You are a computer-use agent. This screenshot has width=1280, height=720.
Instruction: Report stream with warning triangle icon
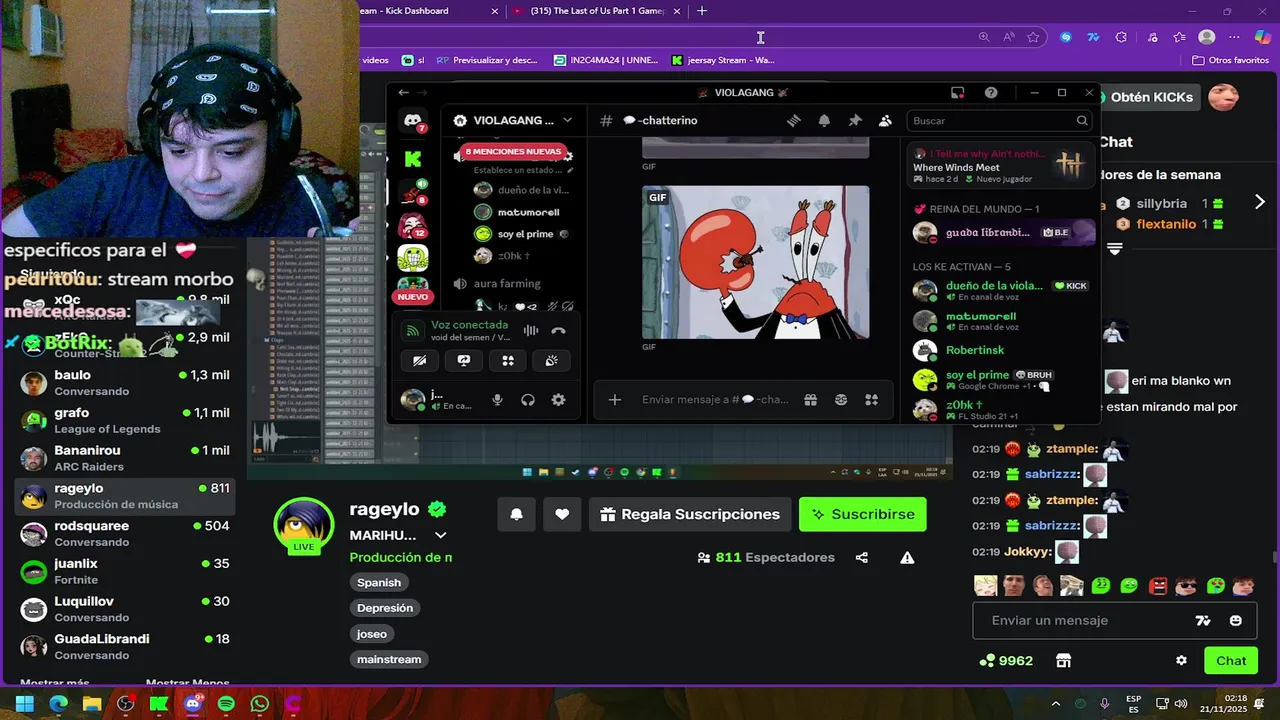(907, 558)
